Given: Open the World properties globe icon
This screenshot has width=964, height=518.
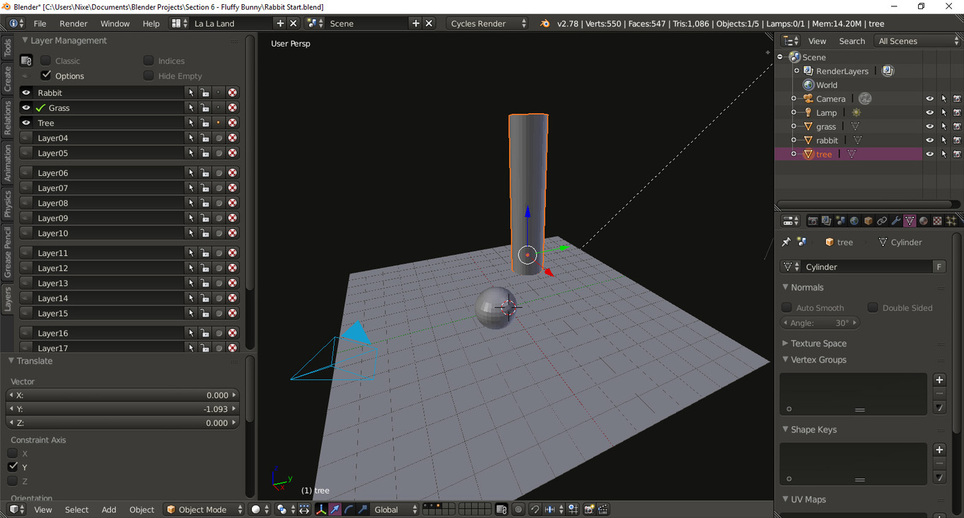Looking at the screenshot, I should click(854, 221).
